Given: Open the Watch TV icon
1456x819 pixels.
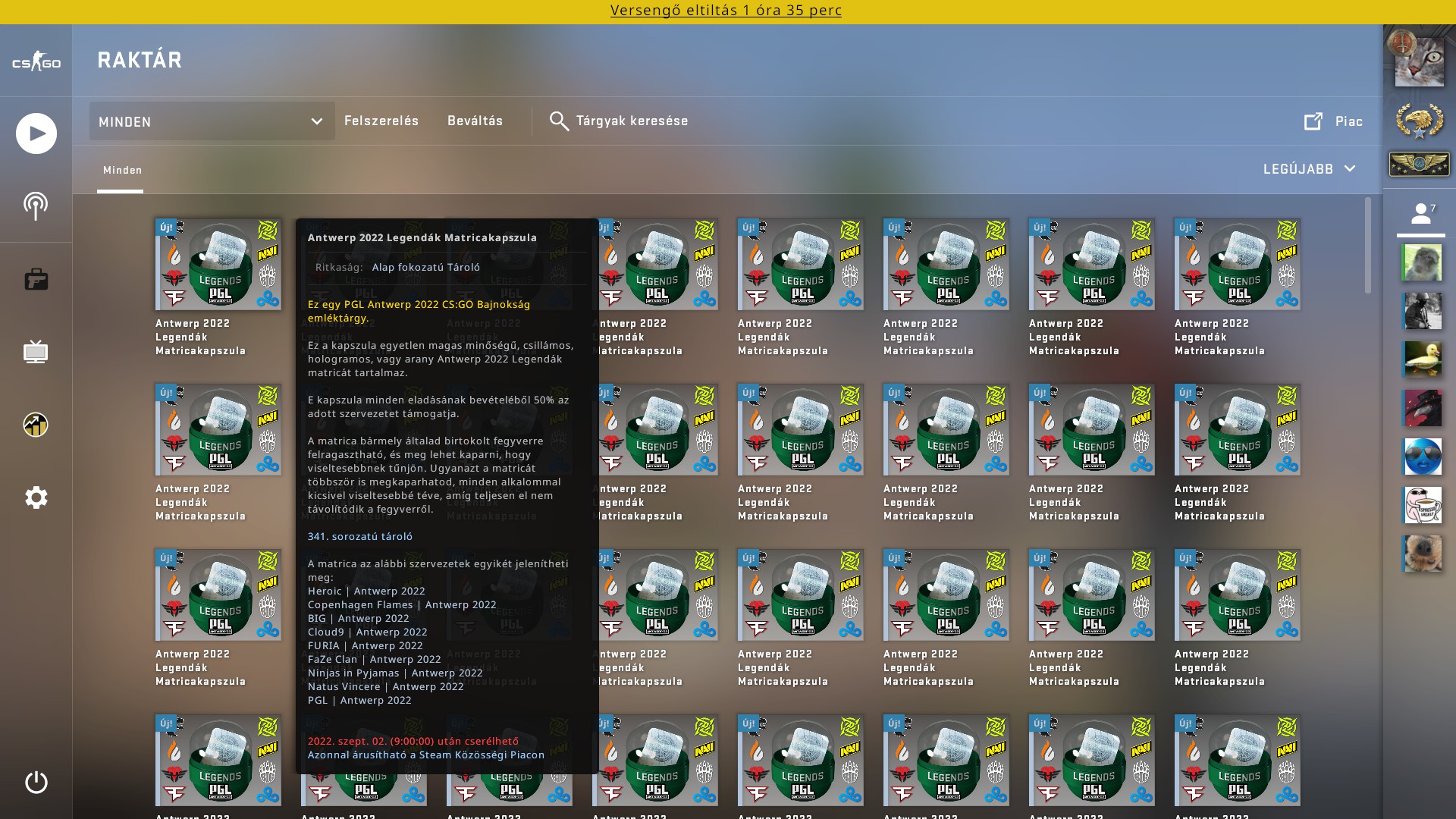Looking at the screenshot, I should pyautogui.click(x=36, y=352).
